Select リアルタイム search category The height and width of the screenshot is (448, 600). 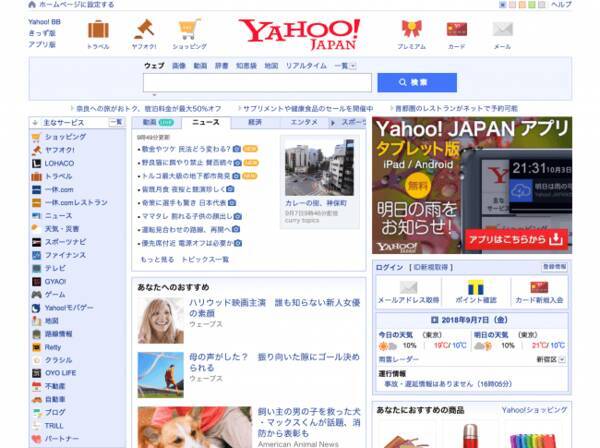point(306,66)
